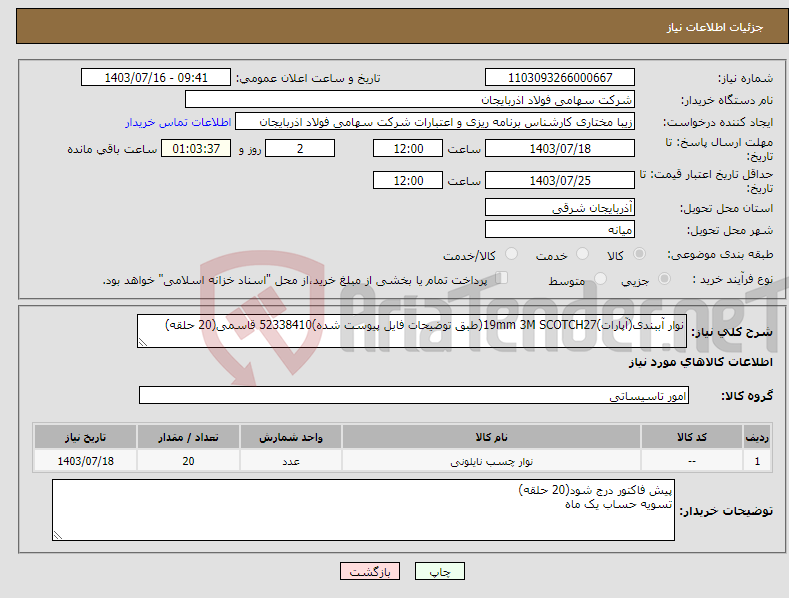Click the buyer notes text area
Screen dimensions: 789x598
[363, 510]
